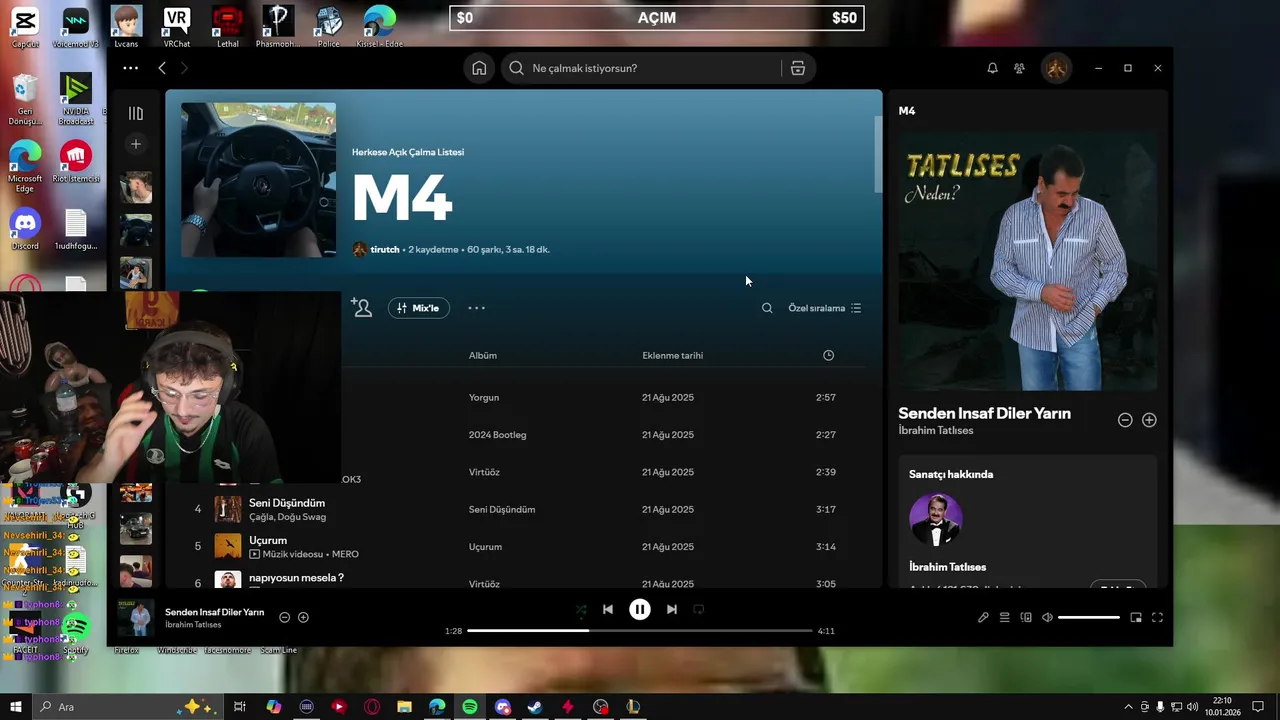The image size is (1280, 720).
Task: Hide the now-playing song with minus icon in player bar
Action: click(284, 618)
